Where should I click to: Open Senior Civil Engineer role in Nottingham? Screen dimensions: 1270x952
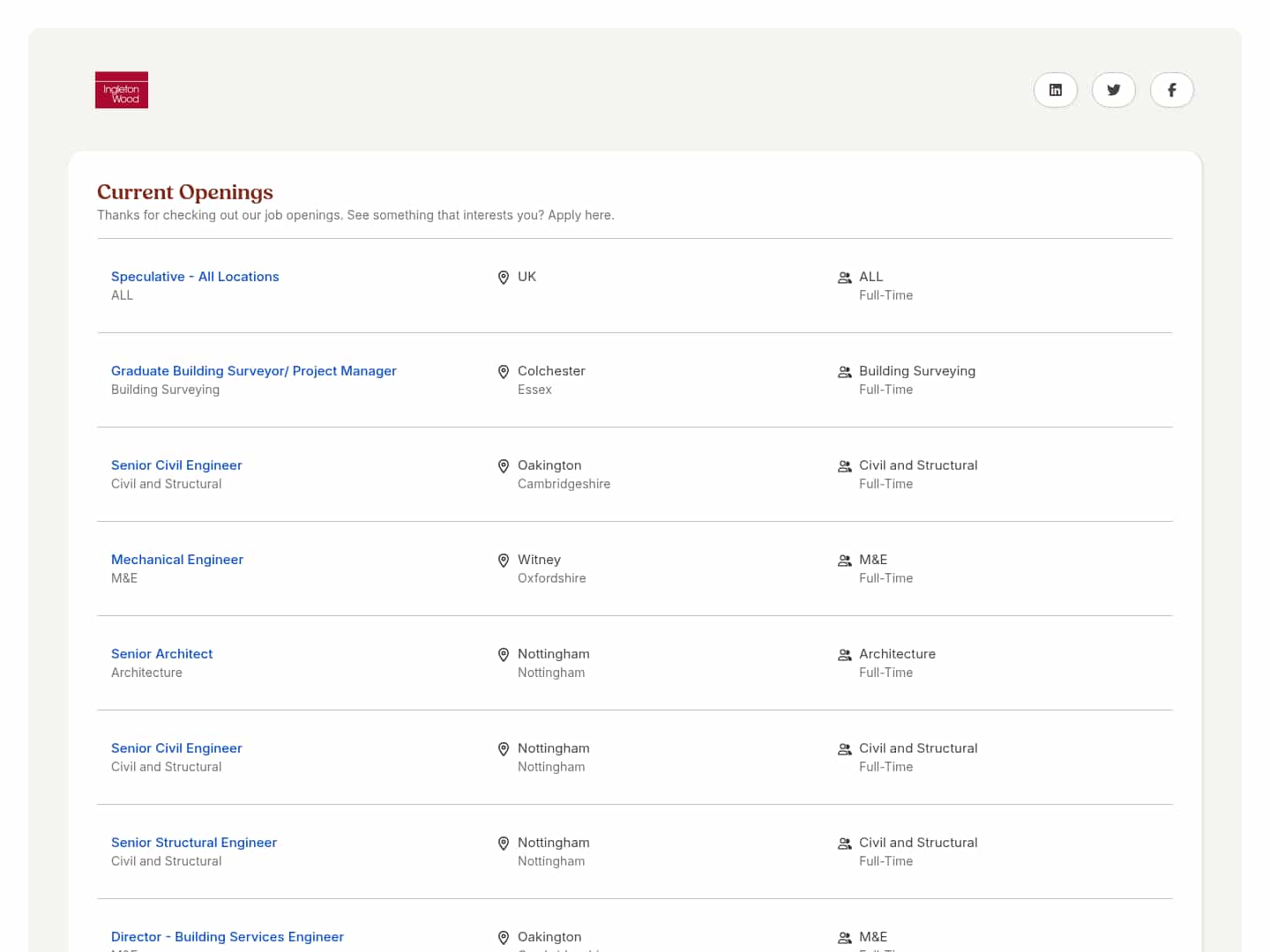click(x=176, y=748)
